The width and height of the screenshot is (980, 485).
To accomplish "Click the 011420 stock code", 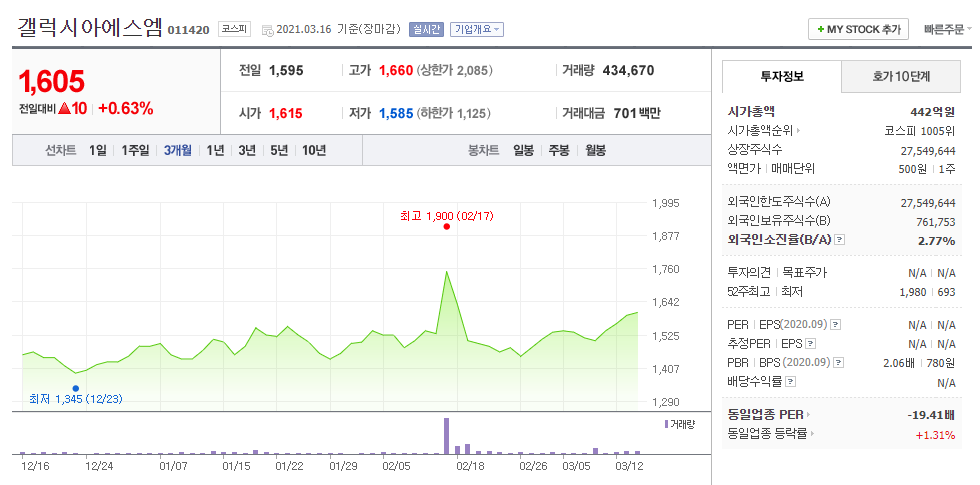I will 188,31.
